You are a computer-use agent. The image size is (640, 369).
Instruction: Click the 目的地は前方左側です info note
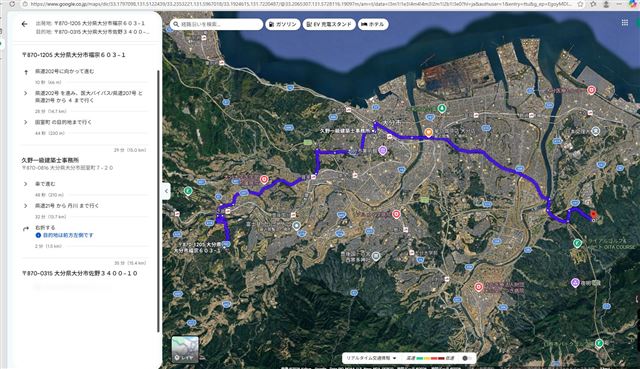click(x=64, y=235)
